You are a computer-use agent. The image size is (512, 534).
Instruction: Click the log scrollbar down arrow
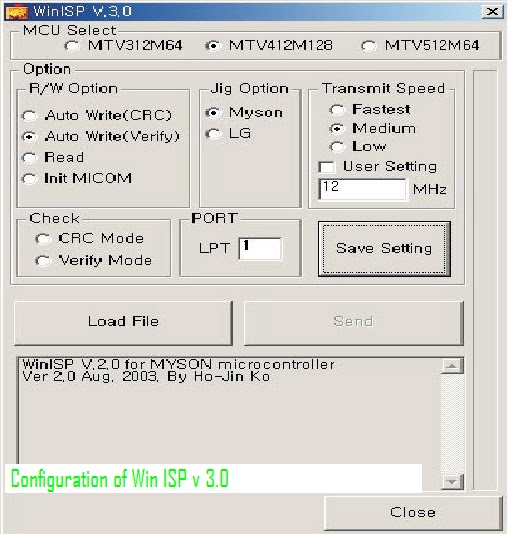[x=452, y=482]
